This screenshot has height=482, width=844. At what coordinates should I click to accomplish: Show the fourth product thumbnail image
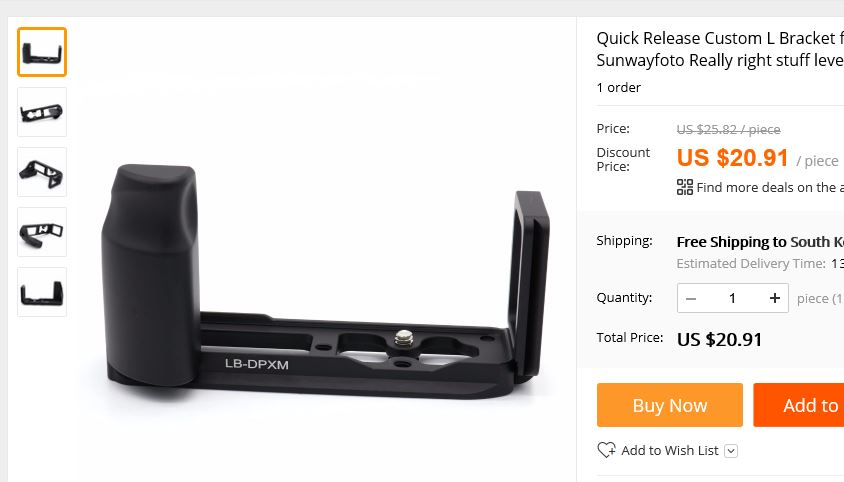point(42,232)
